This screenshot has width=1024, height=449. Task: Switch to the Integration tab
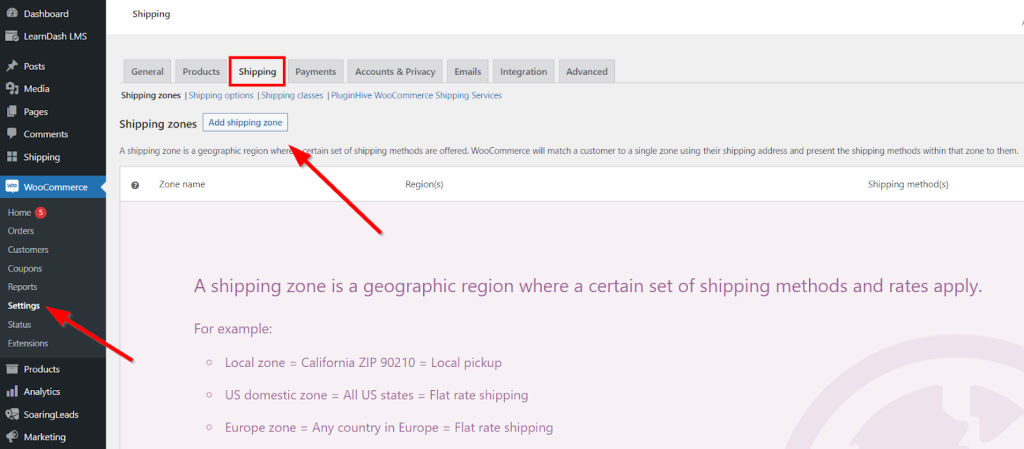click(x=523, y=72)
